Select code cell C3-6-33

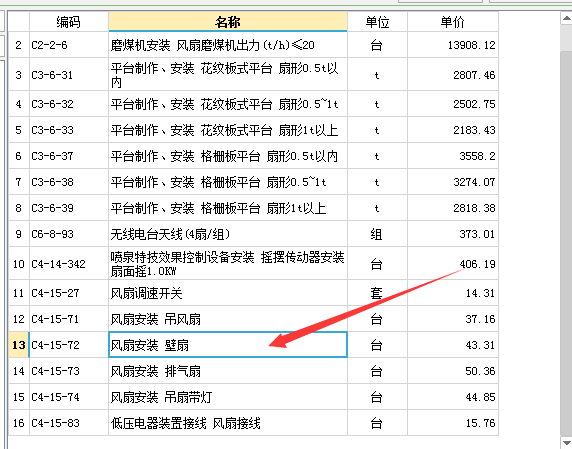(x=69, y=130)
